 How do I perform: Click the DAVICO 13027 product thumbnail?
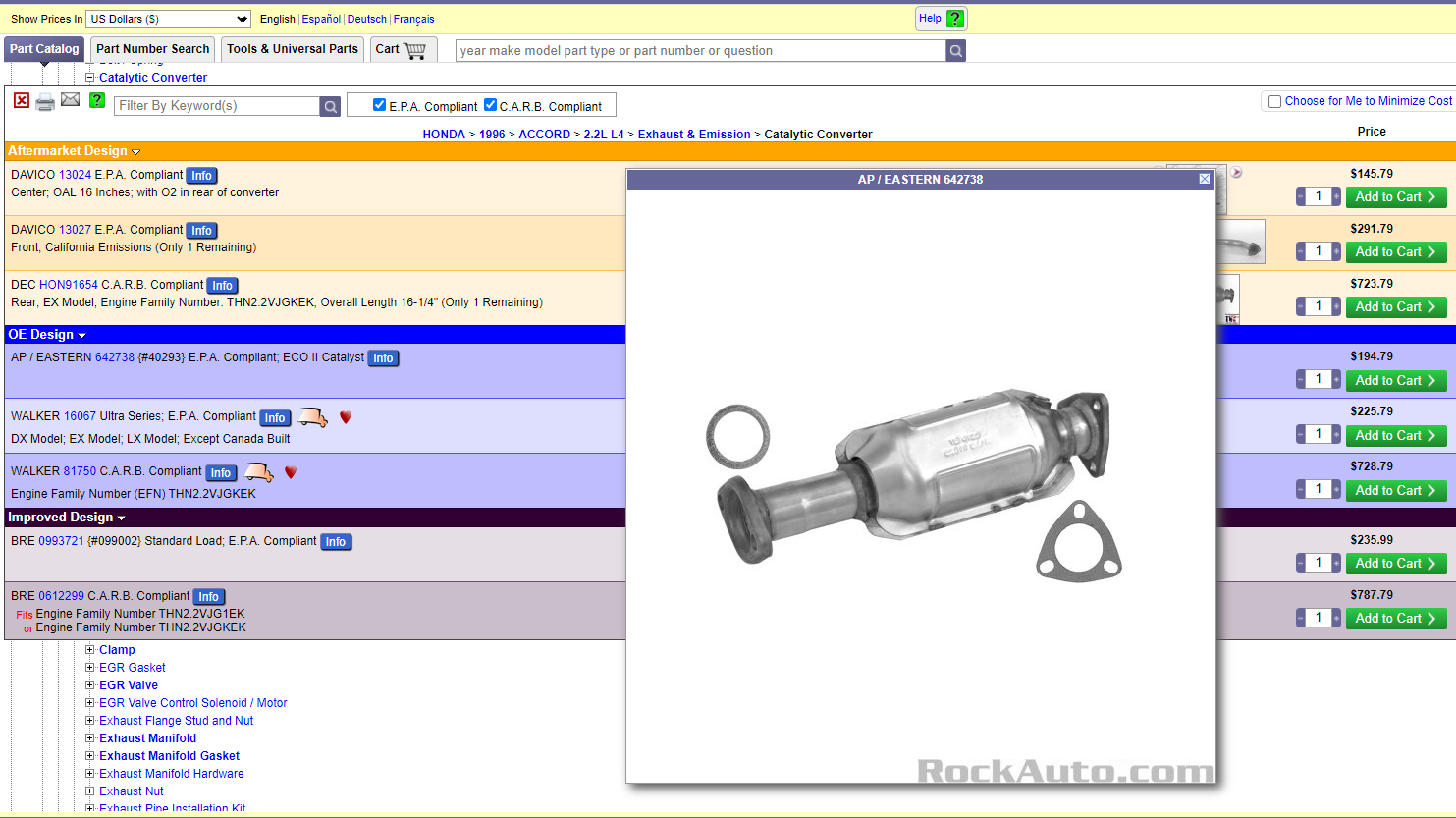tap(1241, 243)
